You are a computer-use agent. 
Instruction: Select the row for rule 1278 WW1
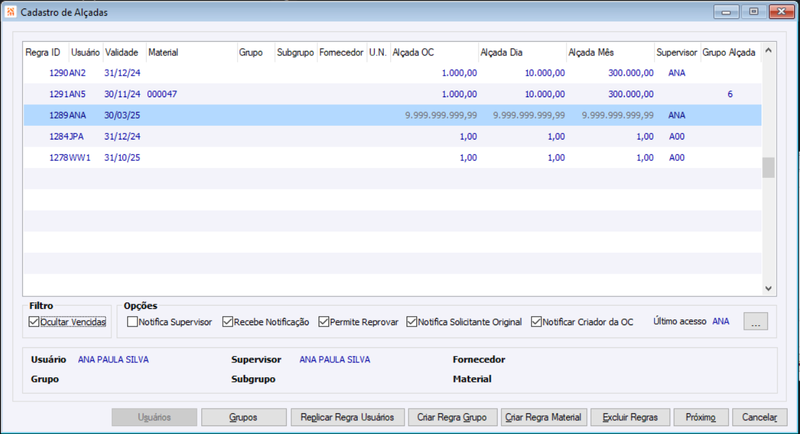point(392,158)
